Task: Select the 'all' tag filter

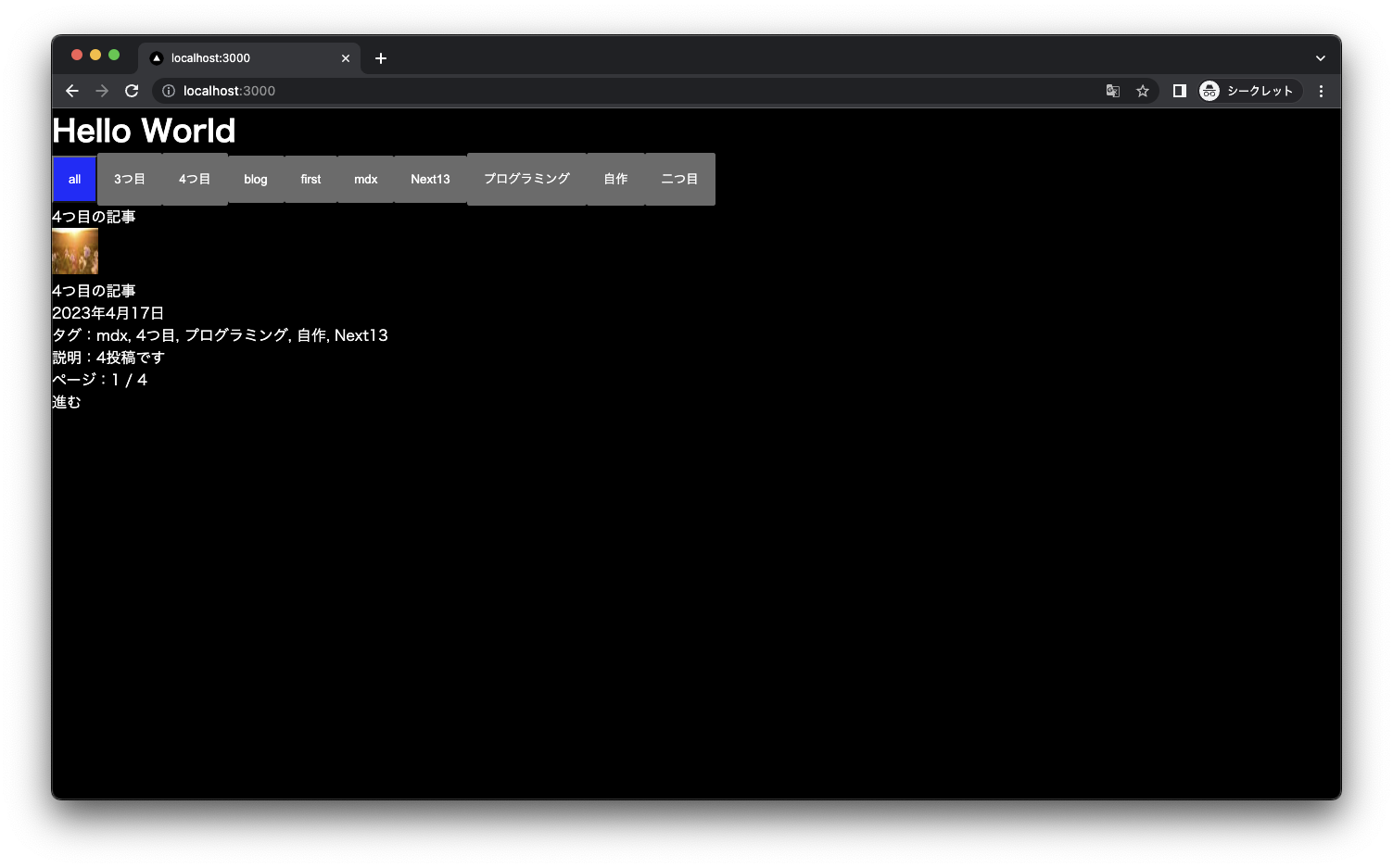Action: tap(74, 180)
